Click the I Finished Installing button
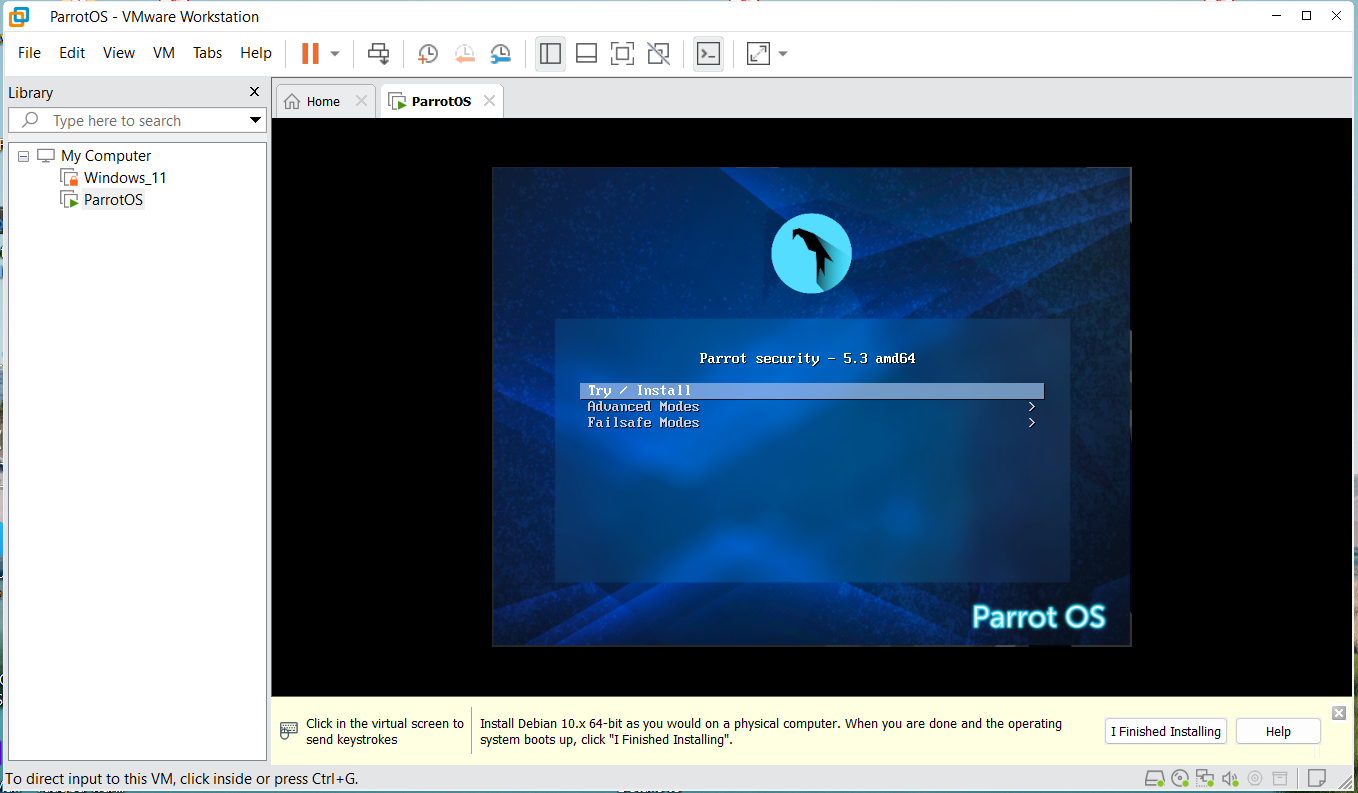The image size is (1358, 793). click(x=1166, y=731)
